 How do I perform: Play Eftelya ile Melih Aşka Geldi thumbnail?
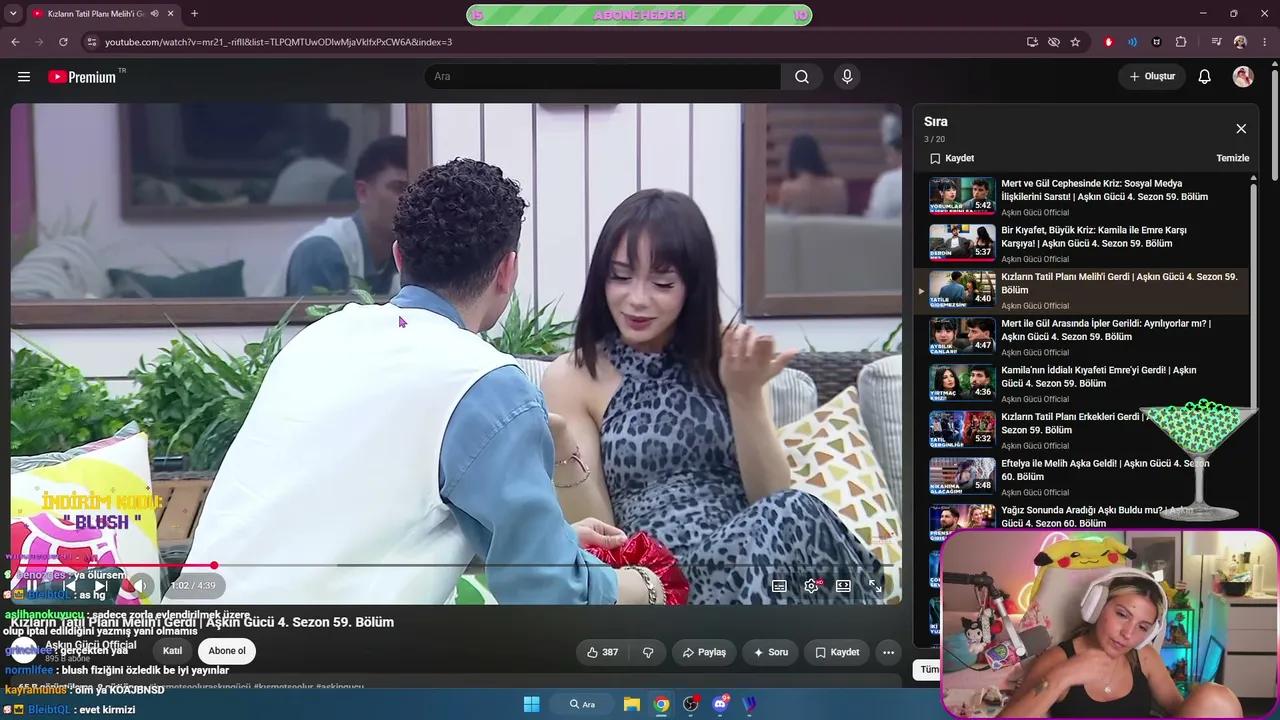click(x=962, y=476)
